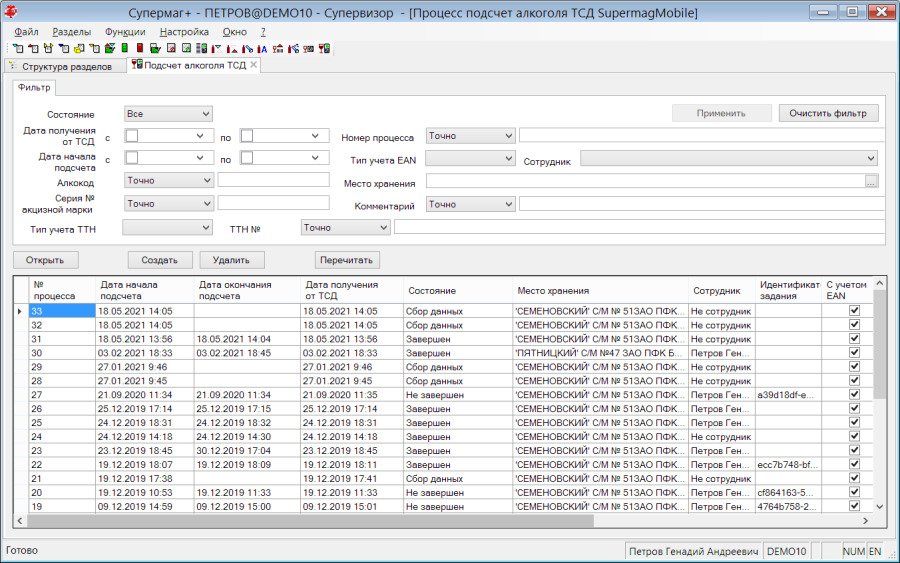
Task: Open the 'Тип учета EAN' dropdown
Action: (x=470, y=158)
